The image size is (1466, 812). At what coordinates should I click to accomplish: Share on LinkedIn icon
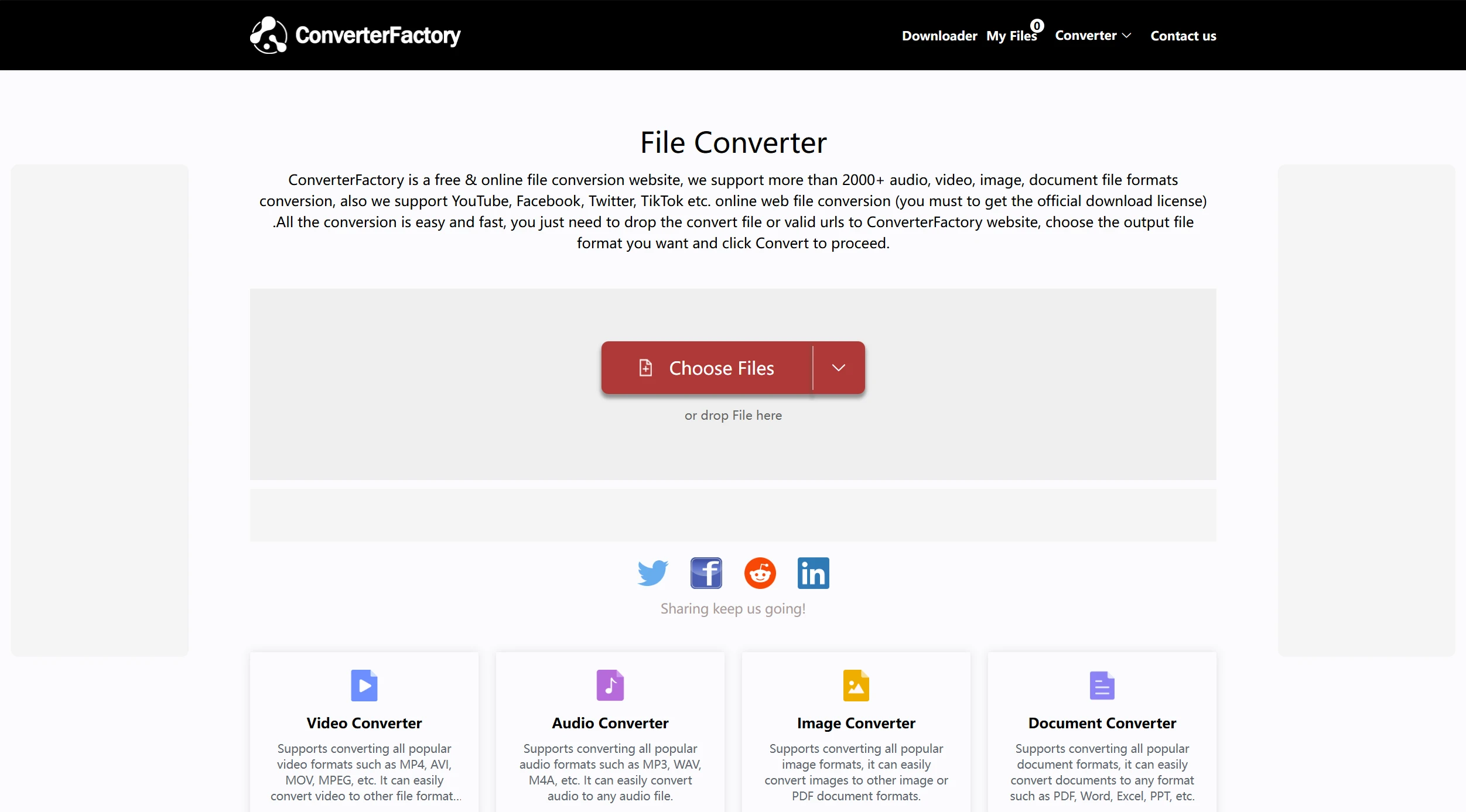814,573
